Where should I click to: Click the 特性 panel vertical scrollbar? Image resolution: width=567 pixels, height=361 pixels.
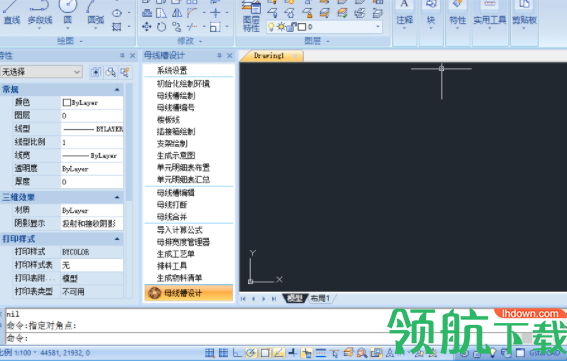[129, 141]
